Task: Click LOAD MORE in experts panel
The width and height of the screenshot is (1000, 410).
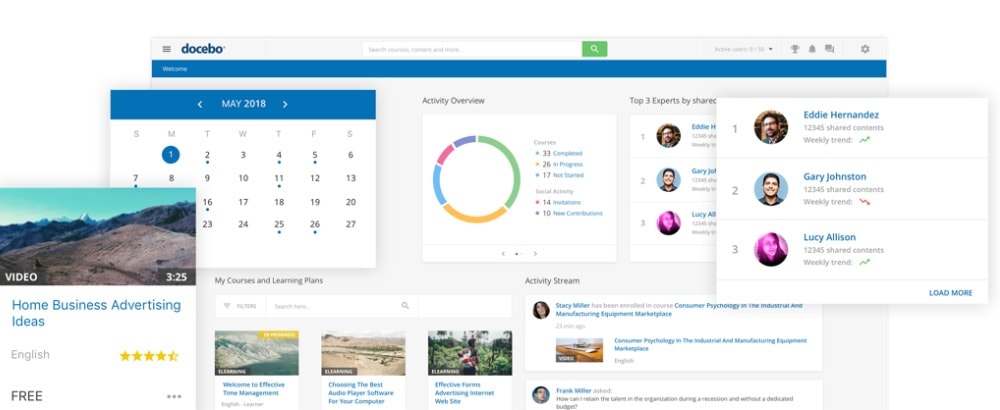Action: coord(950,293)
